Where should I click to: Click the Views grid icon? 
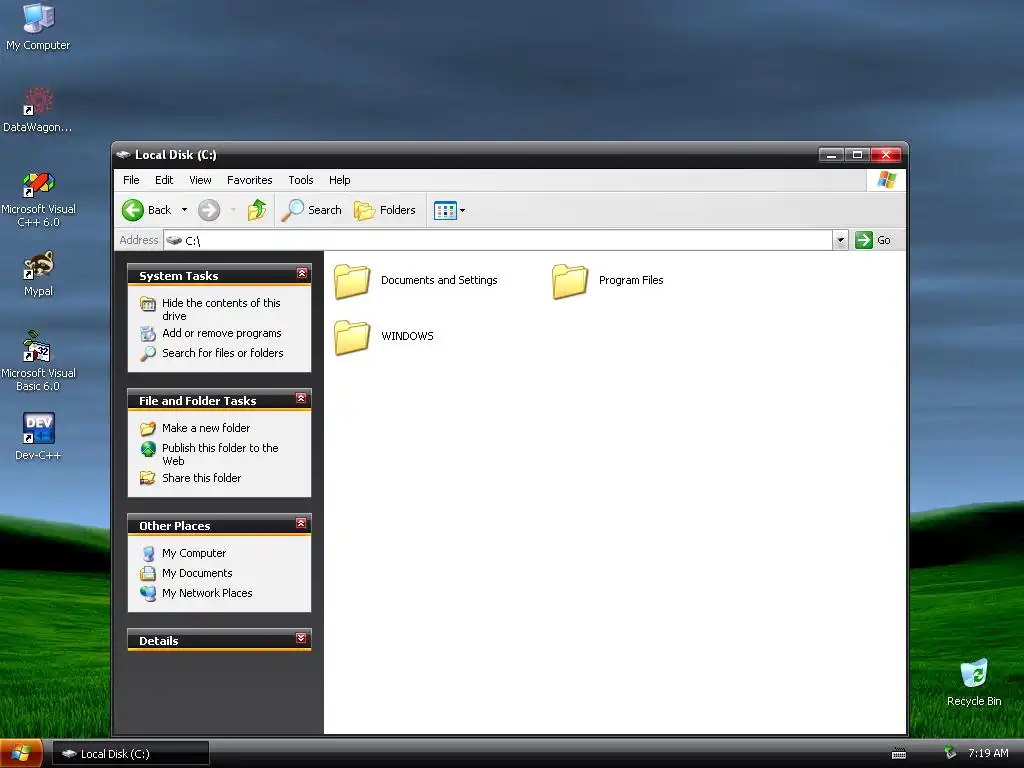tap(445, 210)
